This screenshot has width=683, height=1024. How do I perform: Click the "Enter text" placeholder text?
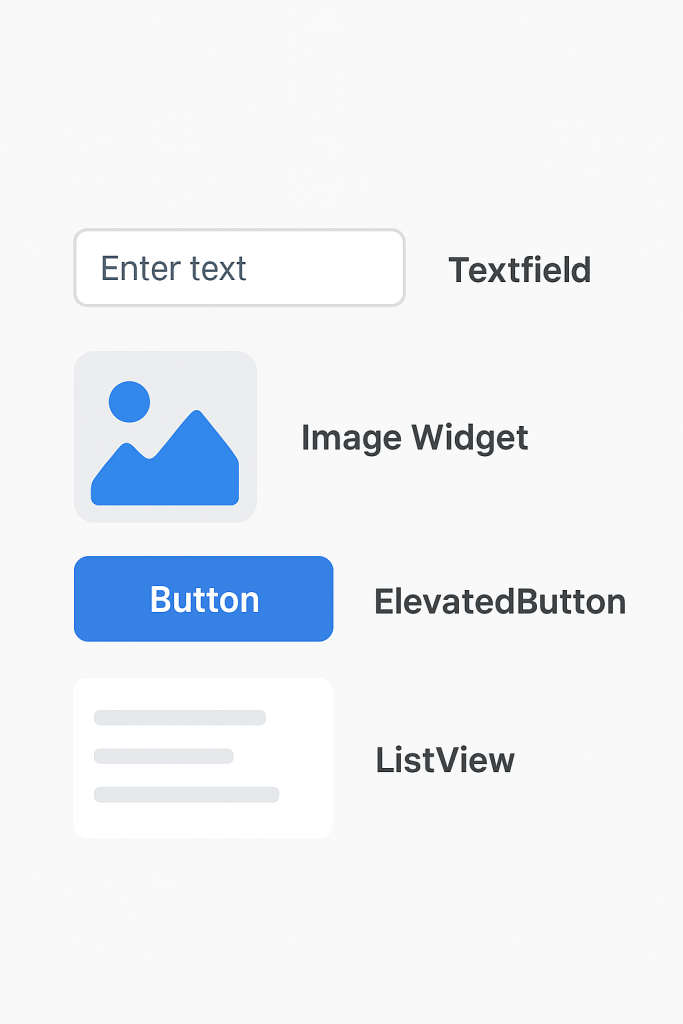(173, 268)
